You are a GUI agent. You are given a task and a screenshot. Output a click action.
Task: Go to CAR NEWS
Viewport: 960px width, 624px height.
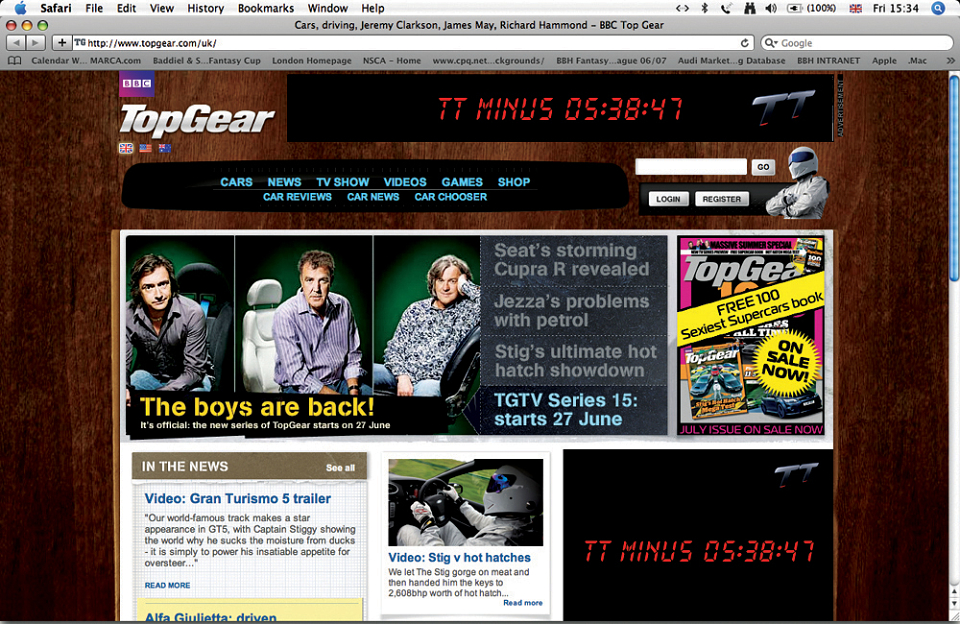point(373,197)
